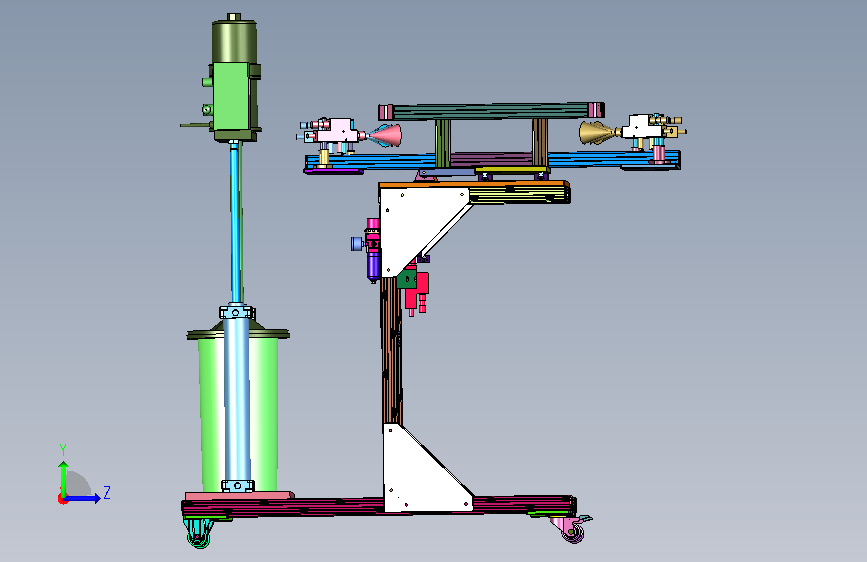The height and width of the screenshot is (562, 867).
Task: Click the pink caster wheel at the right base
Action: [x=572, y=529]
